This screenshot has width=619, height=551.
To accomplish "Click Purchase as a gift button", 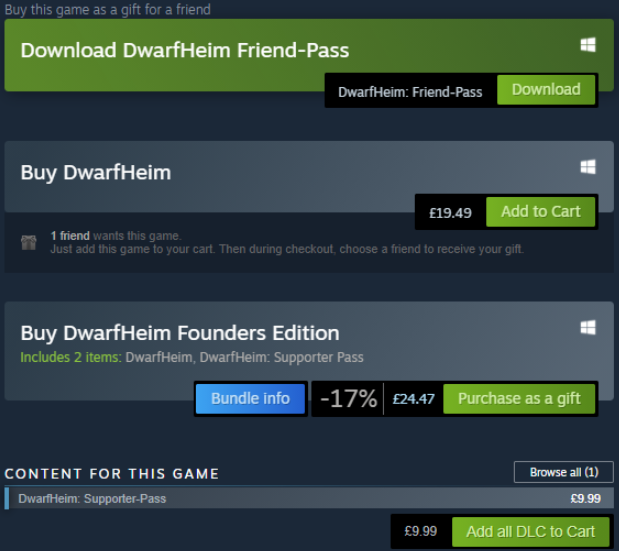I will click(x=519, y=399).
